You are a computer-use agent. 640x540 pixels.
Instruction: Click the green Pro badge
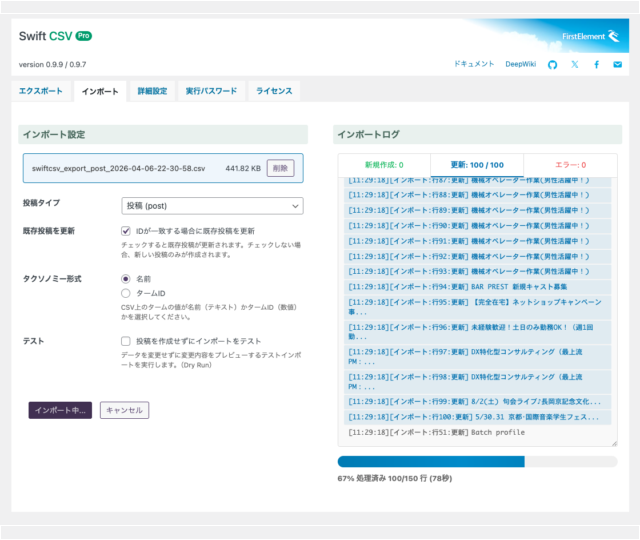tap(84, 36)
